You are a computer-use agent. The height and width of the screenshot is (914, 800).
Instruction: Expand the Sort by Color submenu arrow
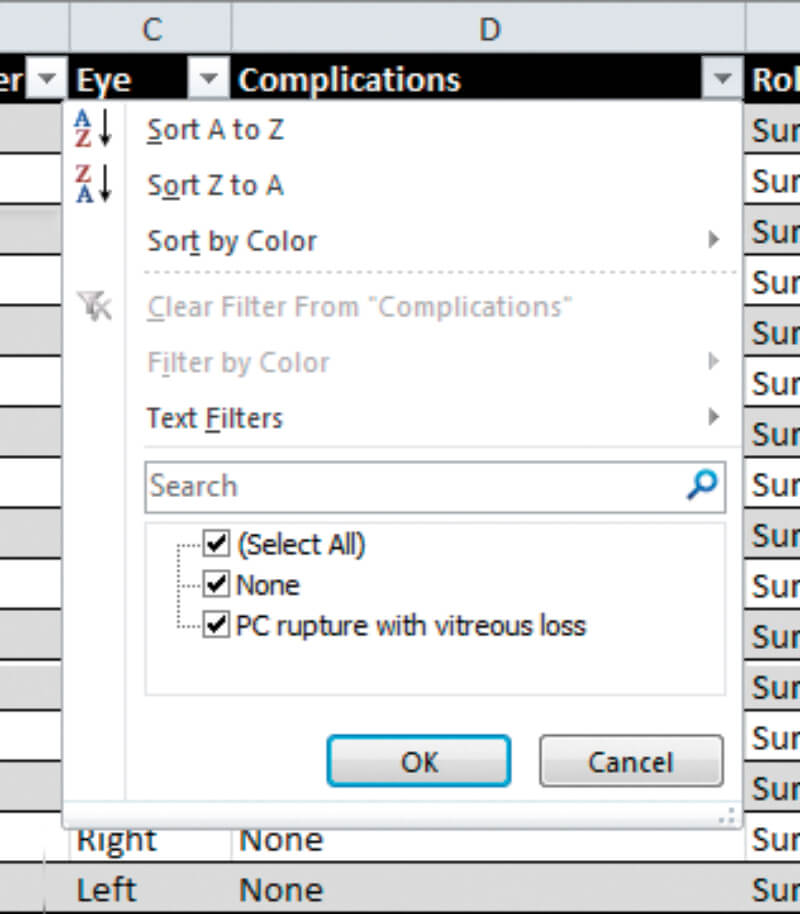tap(713, 240)
